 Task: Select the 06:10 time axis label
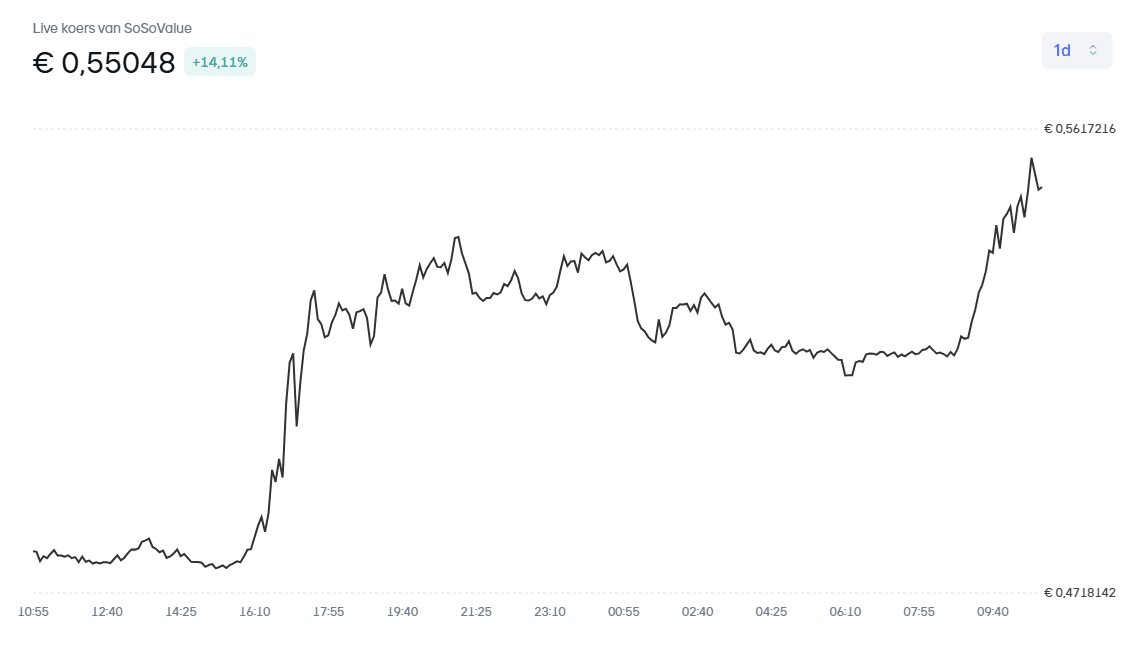845,612
